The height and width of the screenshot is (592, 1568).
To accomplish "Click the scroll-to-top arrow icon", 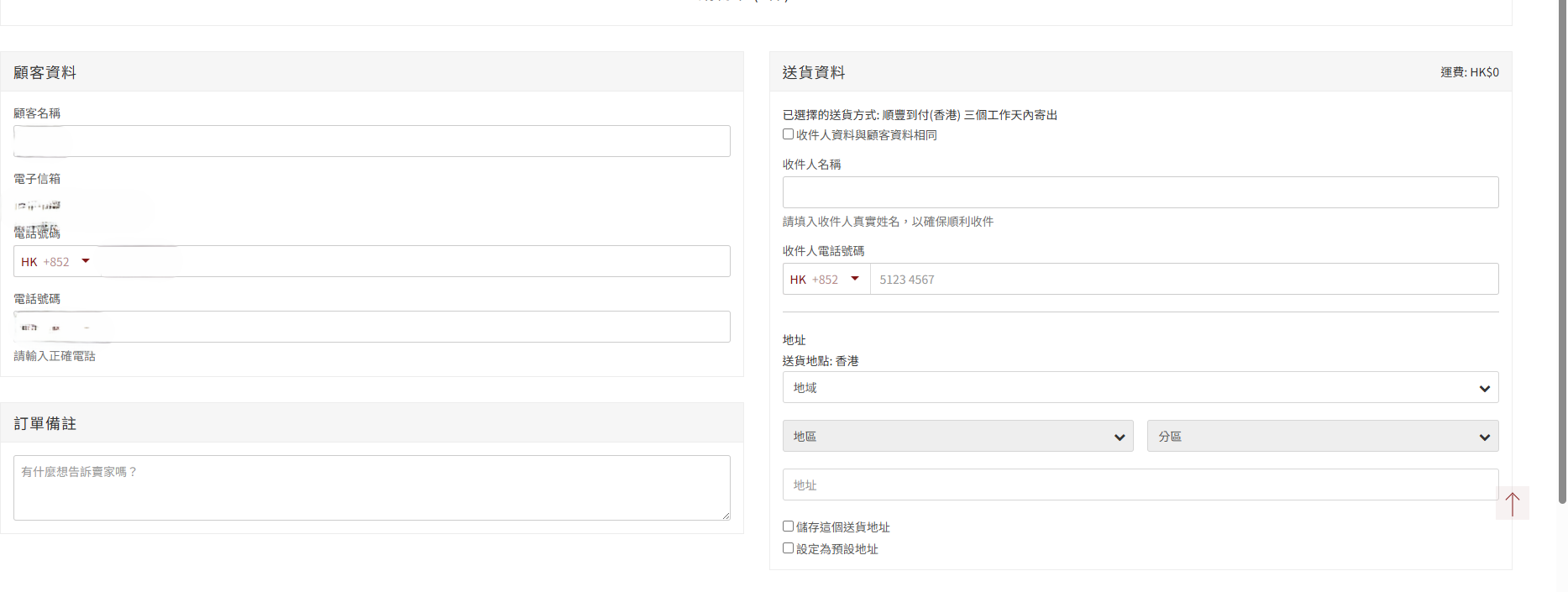I will point(1512,503).
